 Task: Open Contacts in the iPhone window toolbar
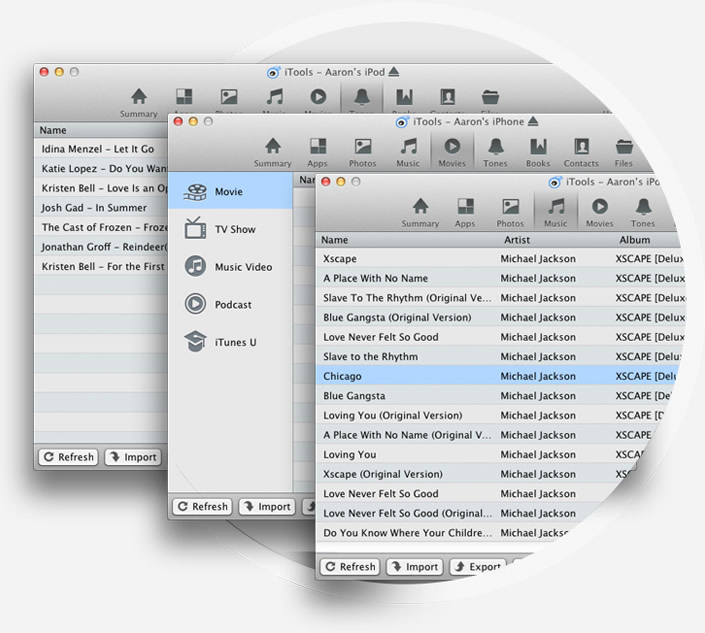click(x=581, y=151)
